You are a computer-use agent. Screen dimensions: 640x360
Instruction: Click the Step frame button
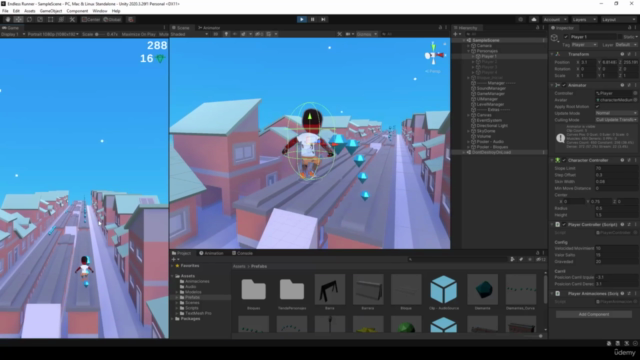323,19
